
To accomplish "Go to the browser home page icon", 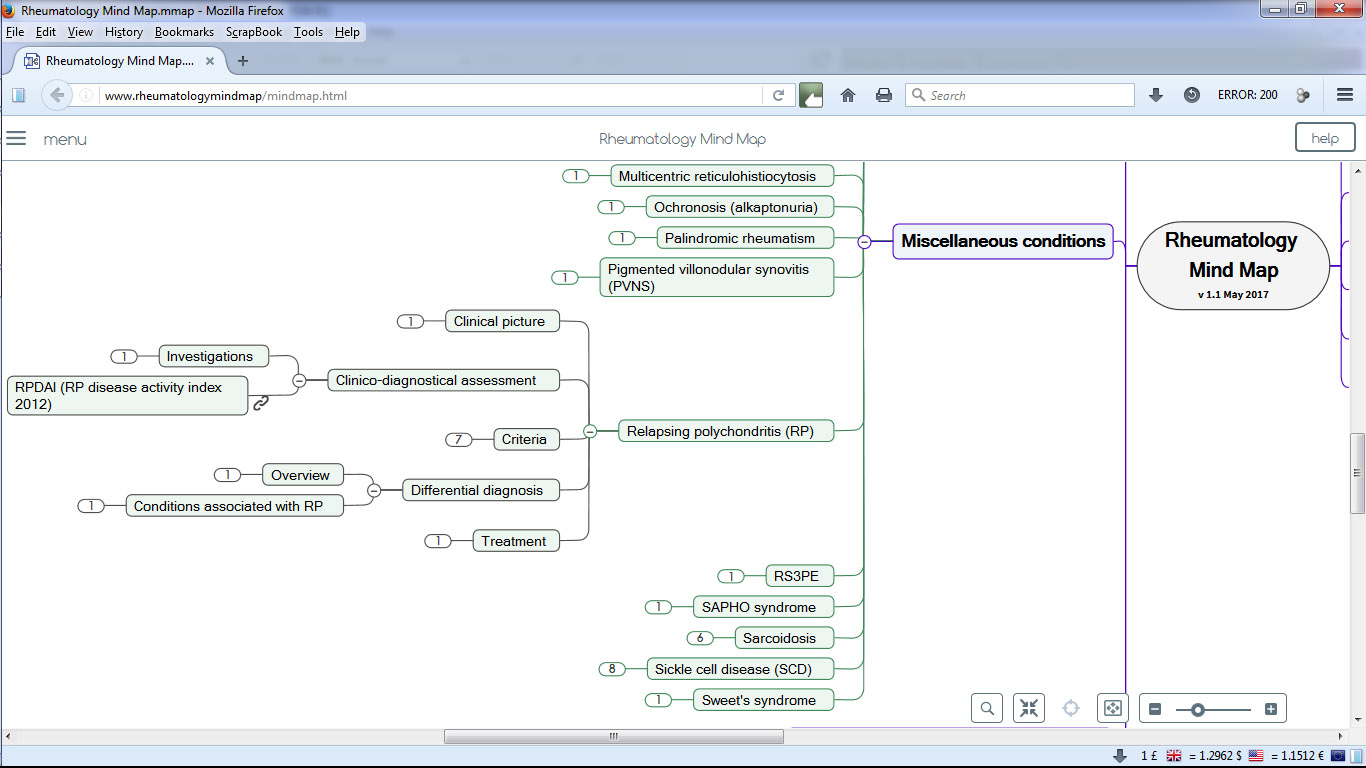I will (x=848, y=95).
